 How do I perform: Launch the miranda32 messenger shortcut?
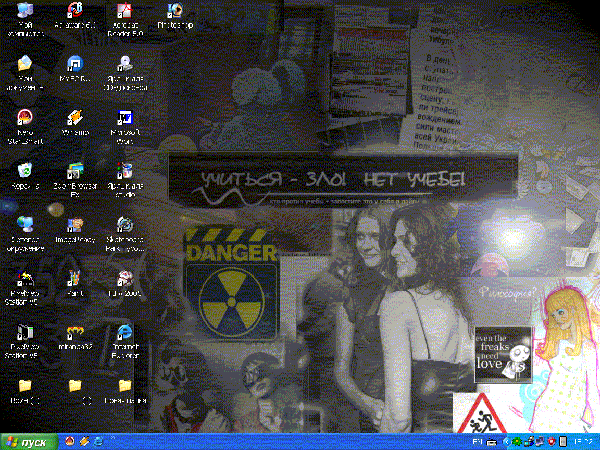click(x=75, y=337)
